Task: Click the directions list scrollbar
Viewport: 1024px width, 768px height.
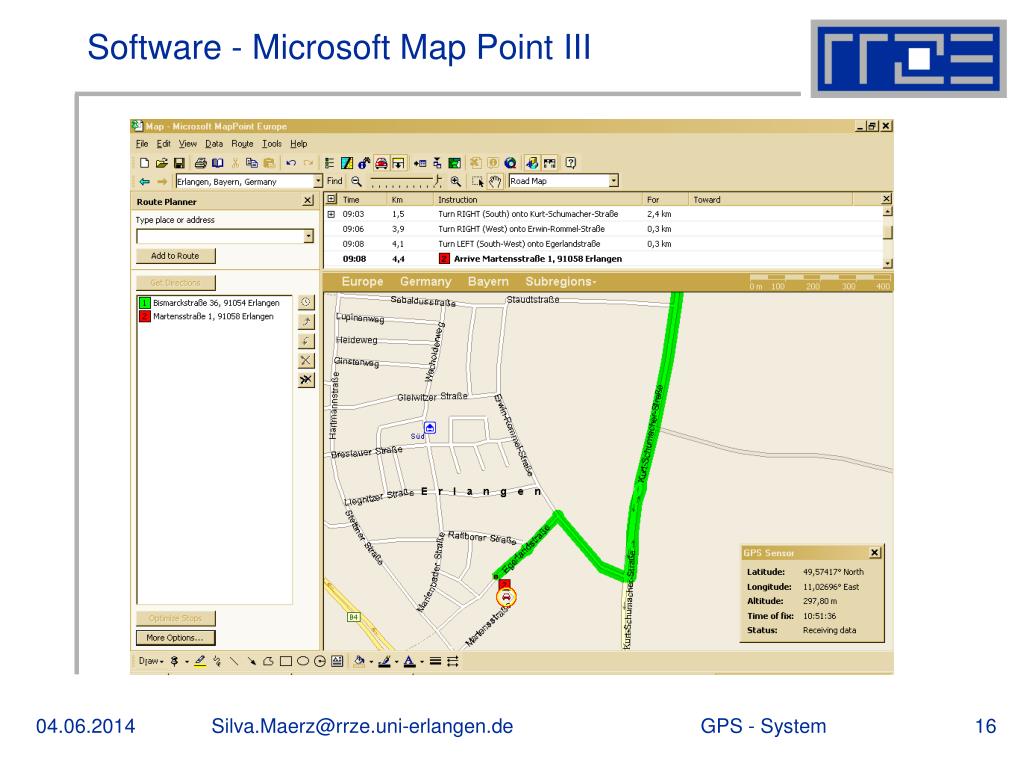Action: tap(888, 238)
